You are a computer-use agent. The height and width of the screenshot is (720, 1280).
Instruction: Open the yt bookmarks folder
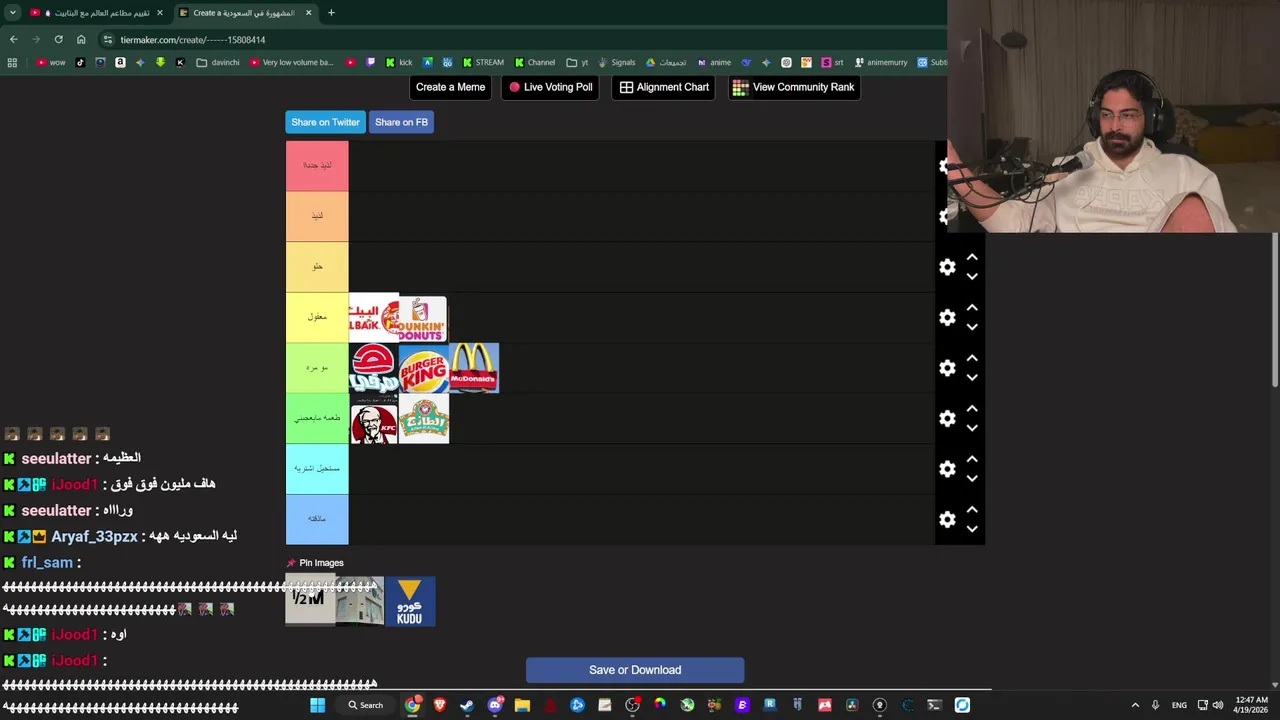(x=577, y=62)
